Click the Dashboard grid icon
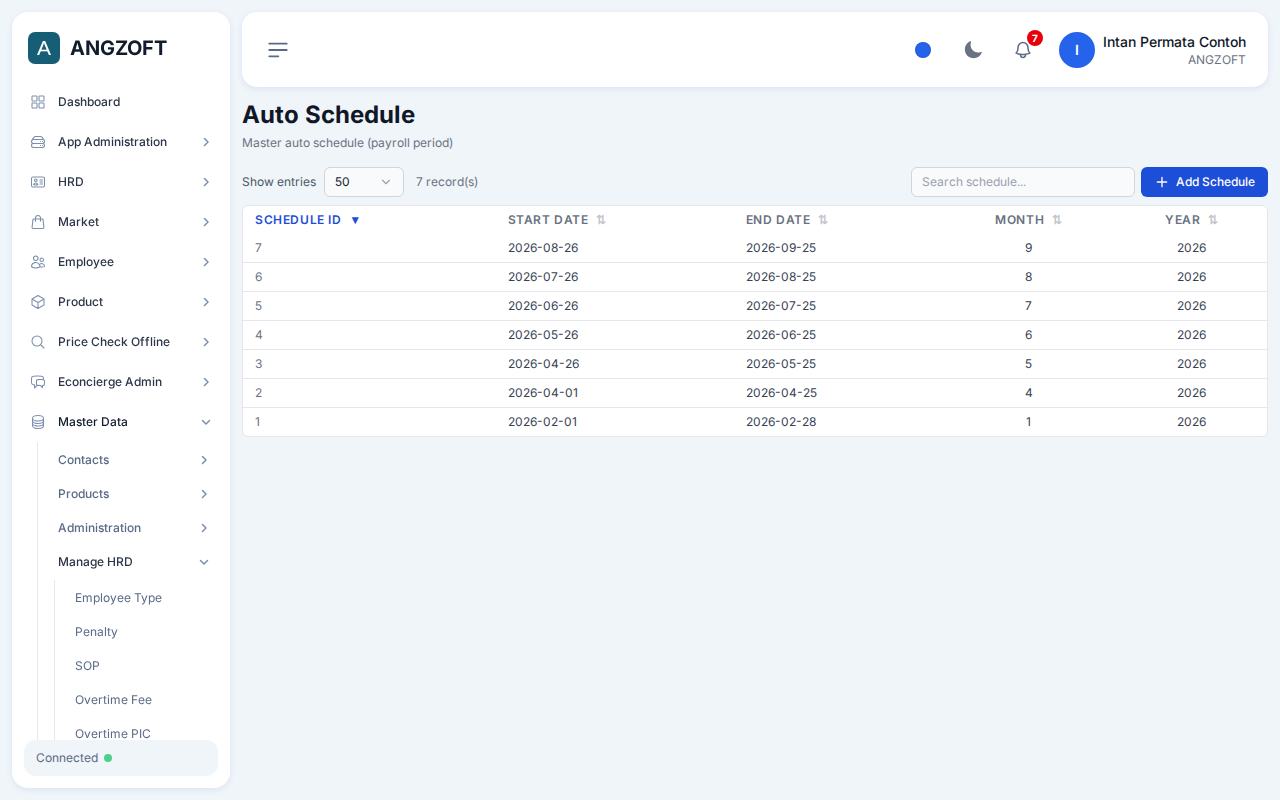This screenshot has height=800, width=1280. click(38, 102)
